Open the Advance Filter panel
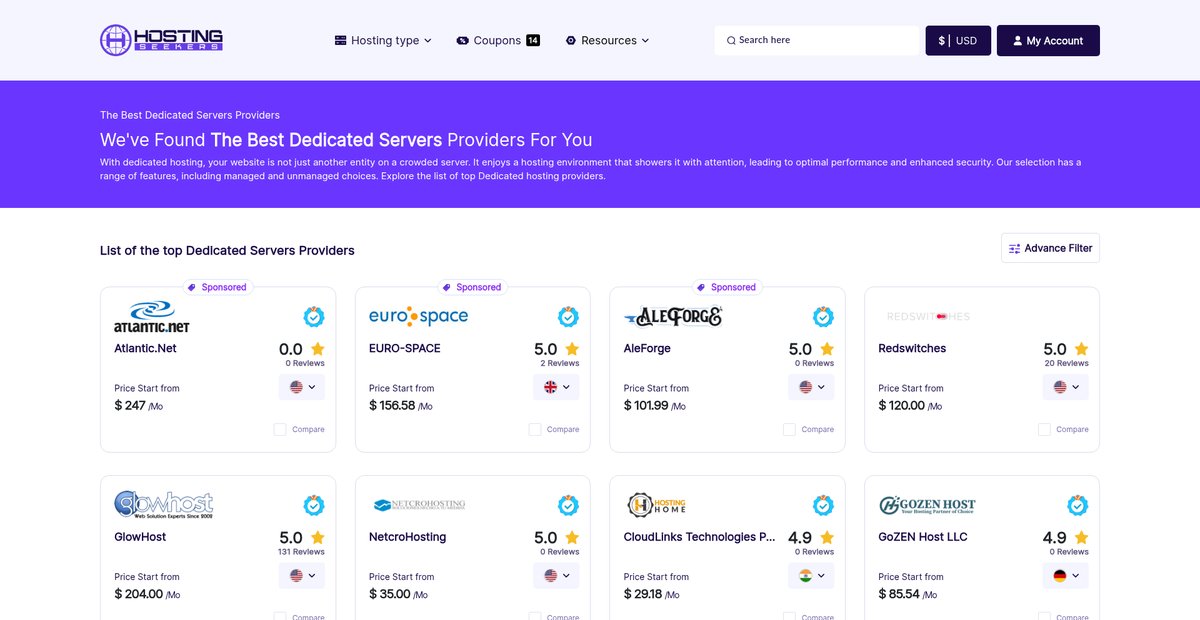Screen dimensions: 1200x620 point(1050,248)
